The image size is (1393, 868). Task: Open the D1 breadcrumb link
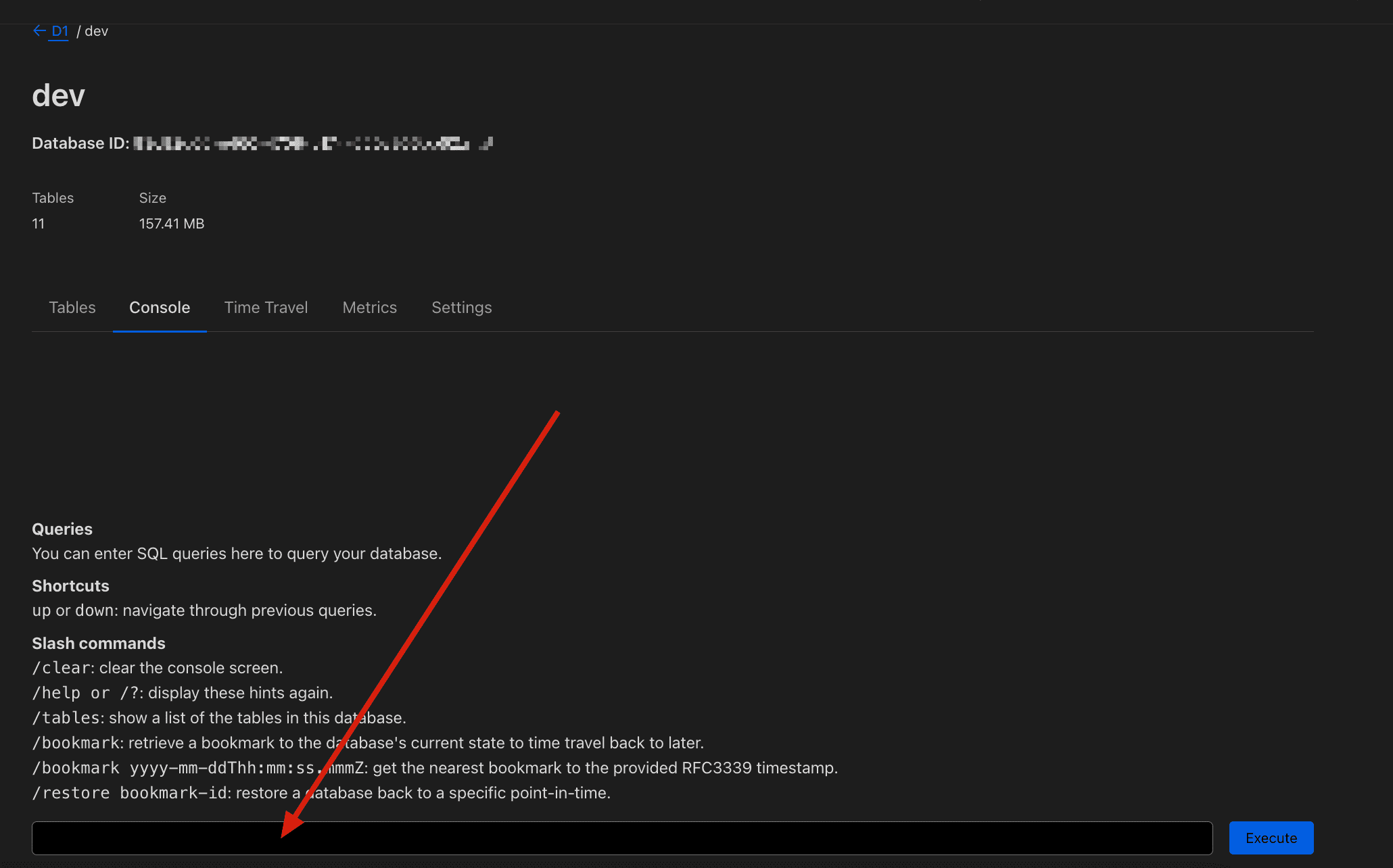tap(60, 31)
